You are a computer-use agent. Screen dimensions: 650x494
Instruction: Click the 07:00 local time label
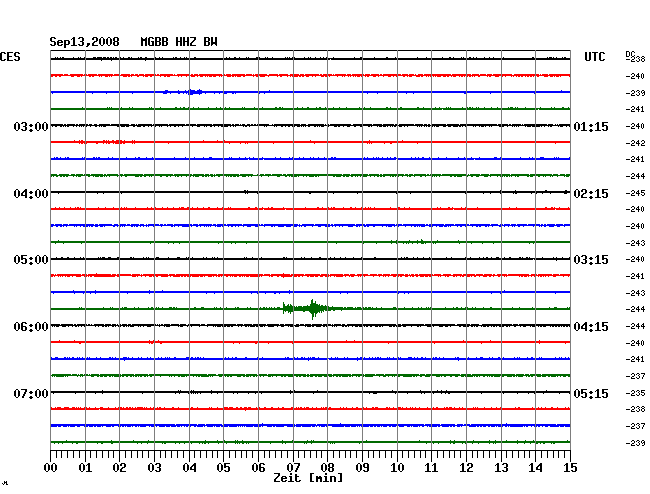tap(31, 393)
